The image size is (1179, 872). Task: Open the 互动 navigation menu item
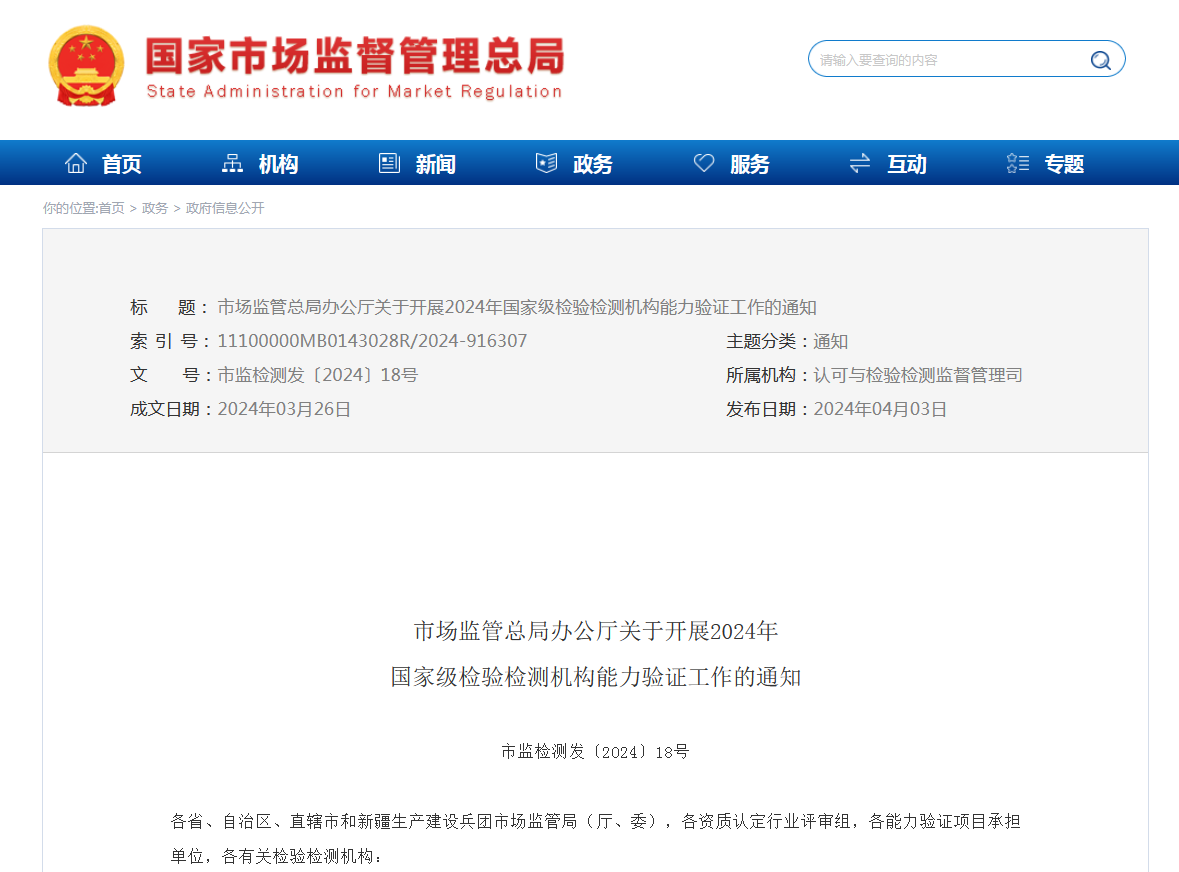tap(906, 164)
